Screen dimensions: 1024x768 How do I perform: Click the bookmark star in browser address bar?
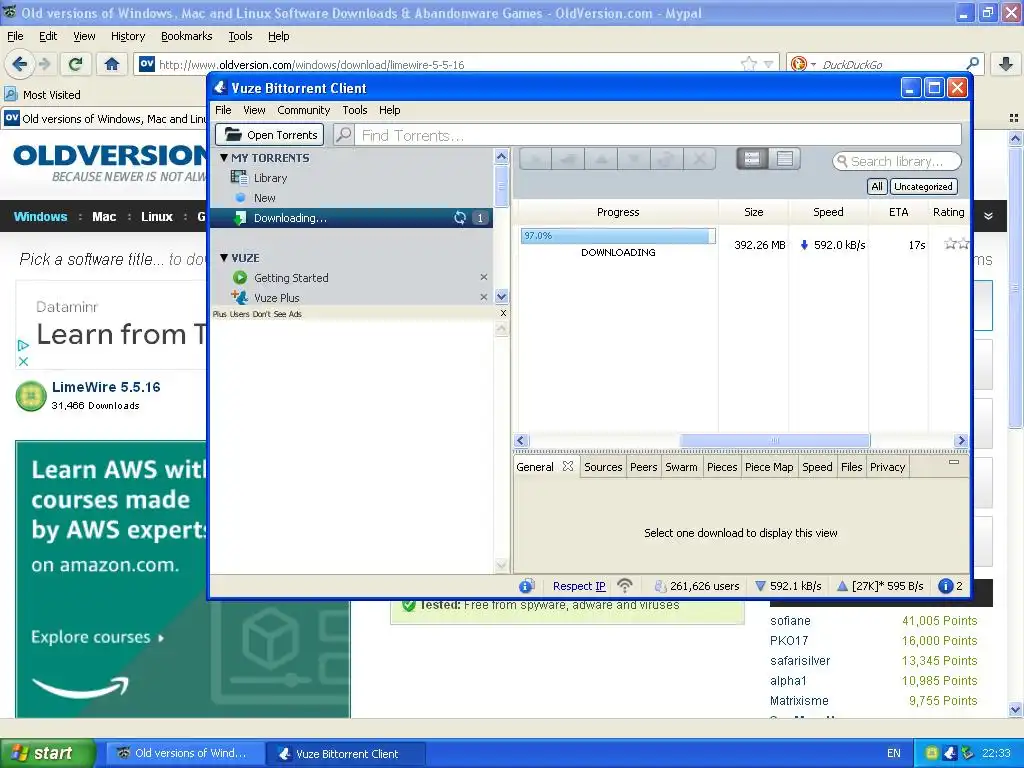click(x=749, y=64)
